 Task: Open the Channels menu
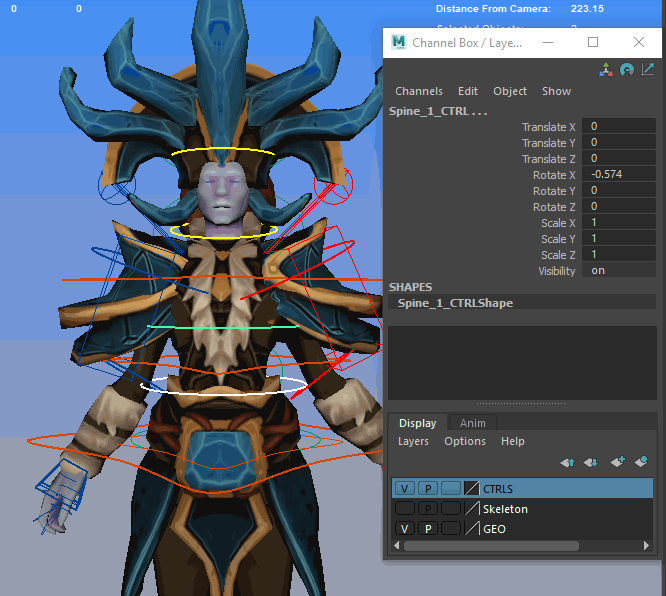click(419, 91)
